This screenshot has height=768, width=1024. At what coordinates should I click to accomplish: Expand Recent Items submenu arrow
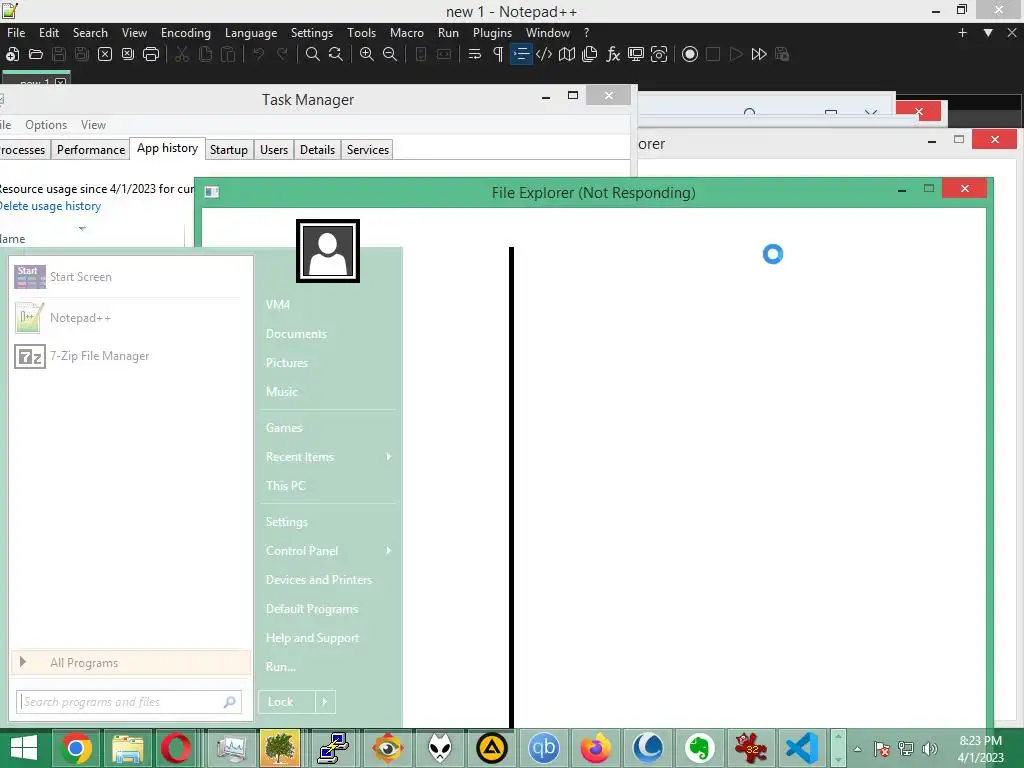(x=389, y=456)
